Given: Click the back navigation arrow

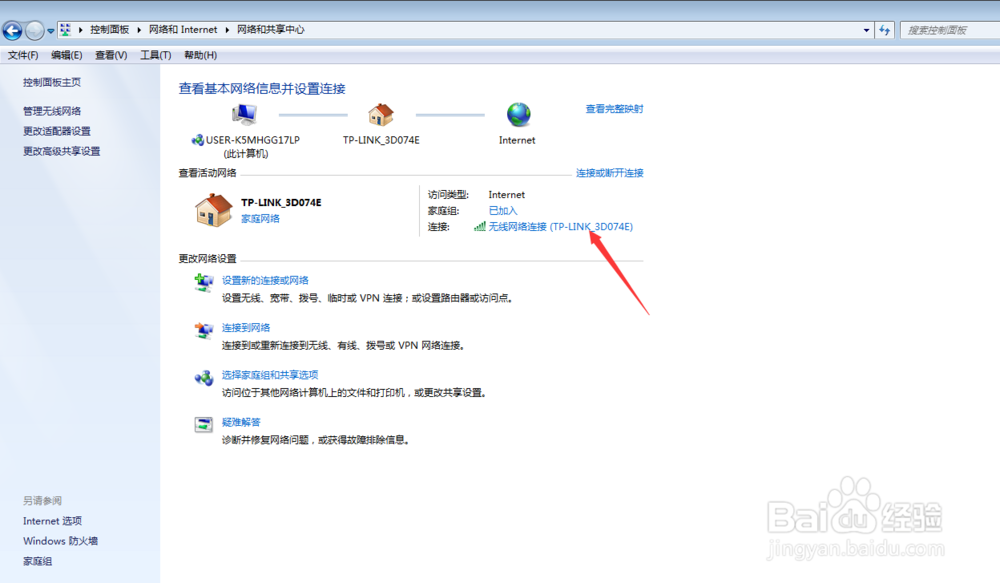Looking at the screenshot, I should click(x=13, y=30).
